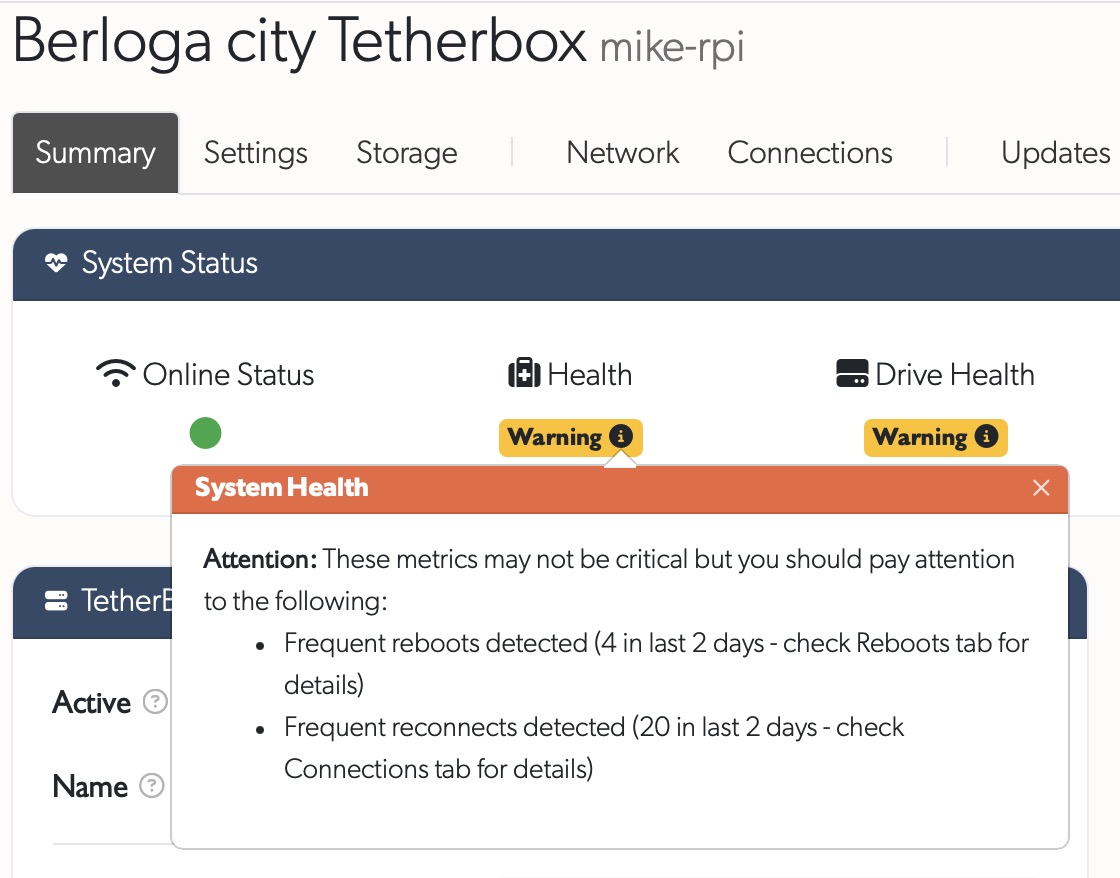Check the Updates tab
The image size is (1120, 878).
1055,152
